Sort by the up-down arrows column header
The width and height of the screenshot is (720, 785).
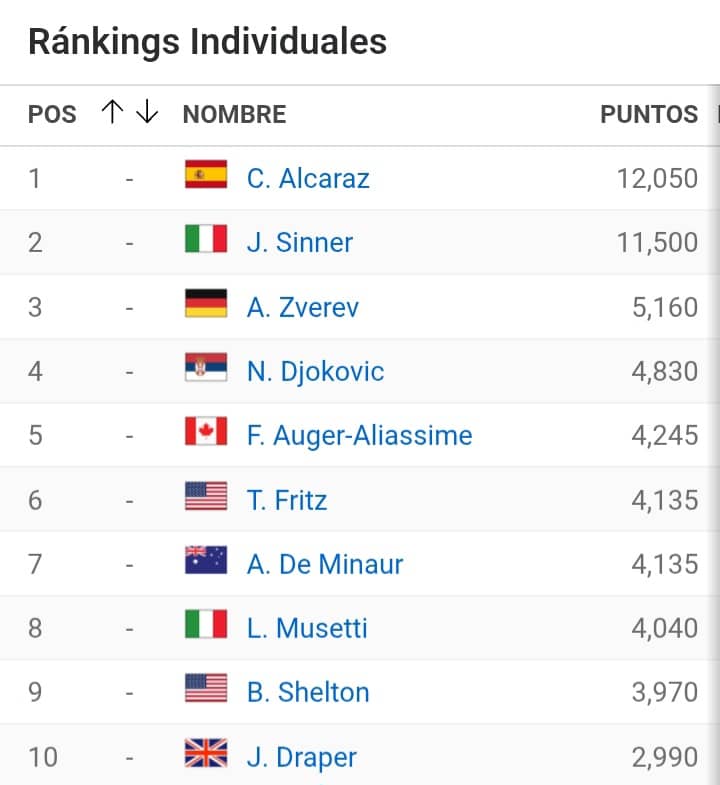click(130, 113)
